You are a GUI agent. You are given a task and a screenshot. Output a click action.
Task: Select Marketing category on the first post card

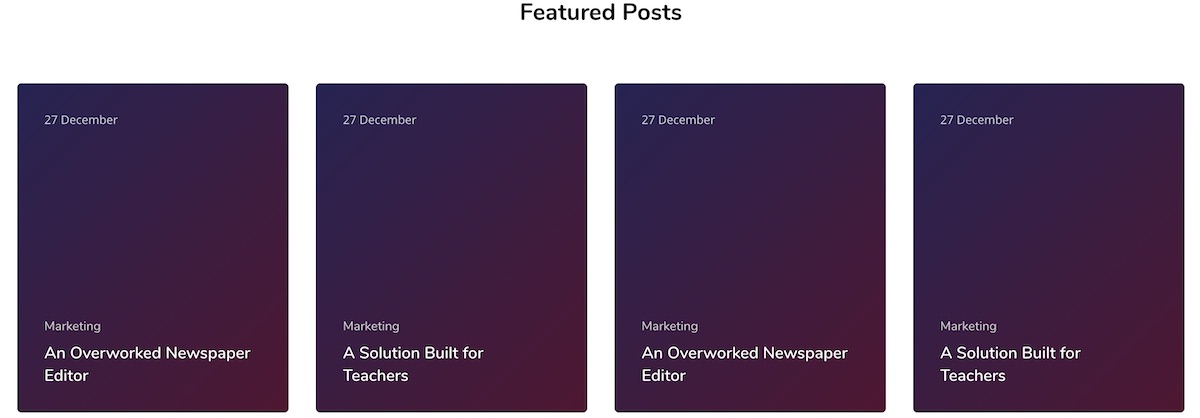pyautogui.click(x=72, y=326)
